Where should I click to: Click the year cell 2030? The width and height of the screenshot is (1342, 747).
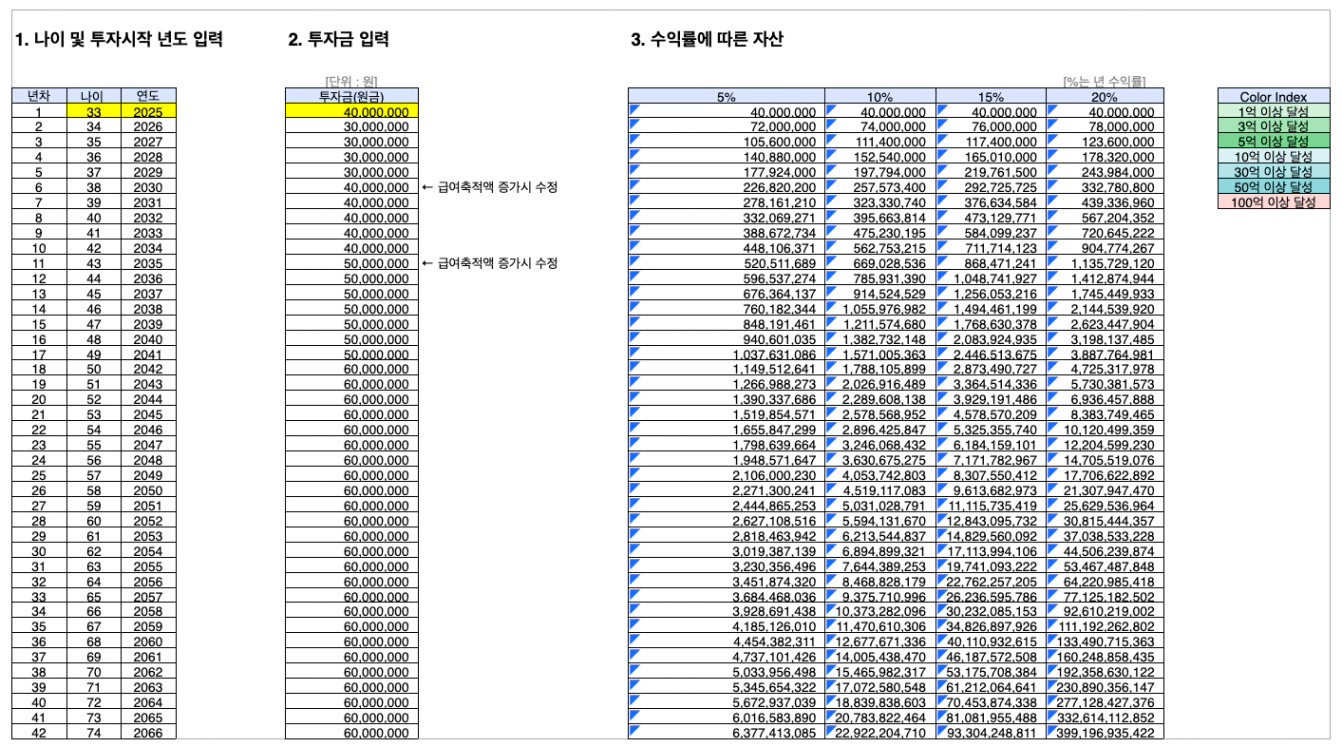pyautogui.click(x=146, y=187)
